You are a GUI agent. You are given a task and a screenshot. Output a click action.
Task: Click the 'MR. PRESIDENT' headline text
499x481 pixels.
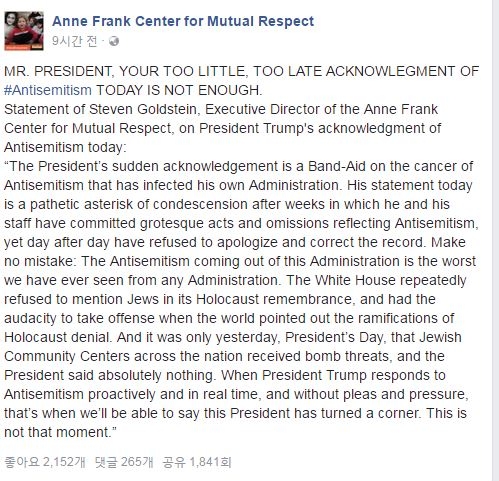click(59, 71)
